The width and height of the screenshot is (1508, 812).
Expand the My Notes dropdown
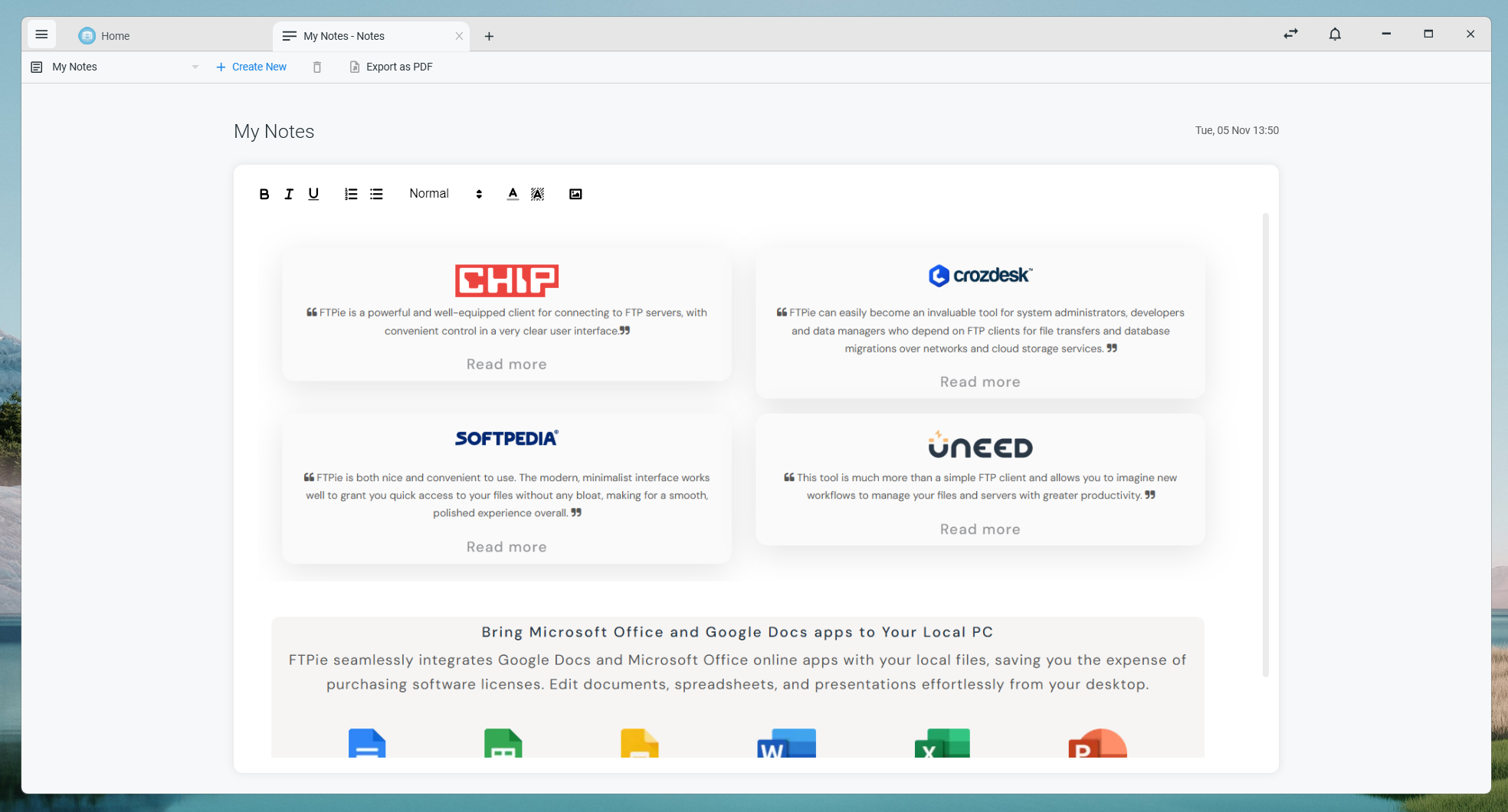point(195,67)
